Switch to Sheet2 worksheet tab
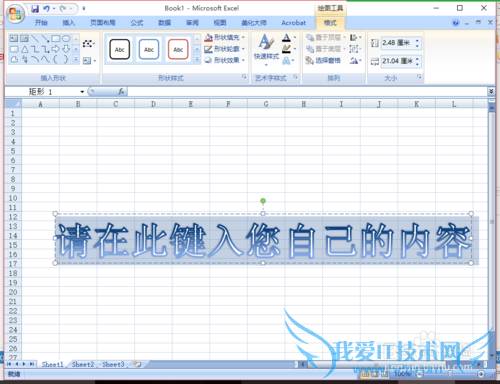Viewport: 500px width, 384px height. pyautogui.click(x=83, y=365)
